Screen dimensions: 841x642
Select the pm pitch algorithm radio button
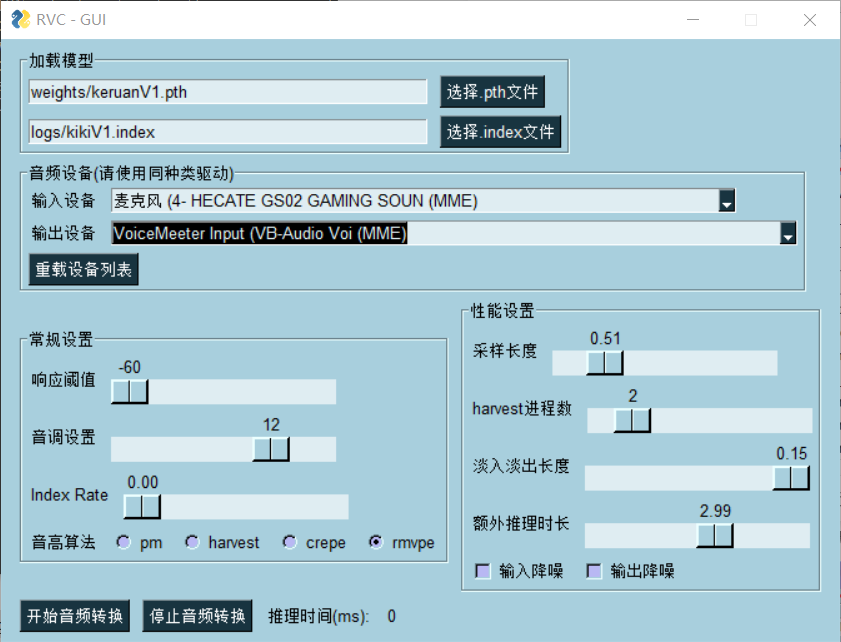click(x=124, y=542)
